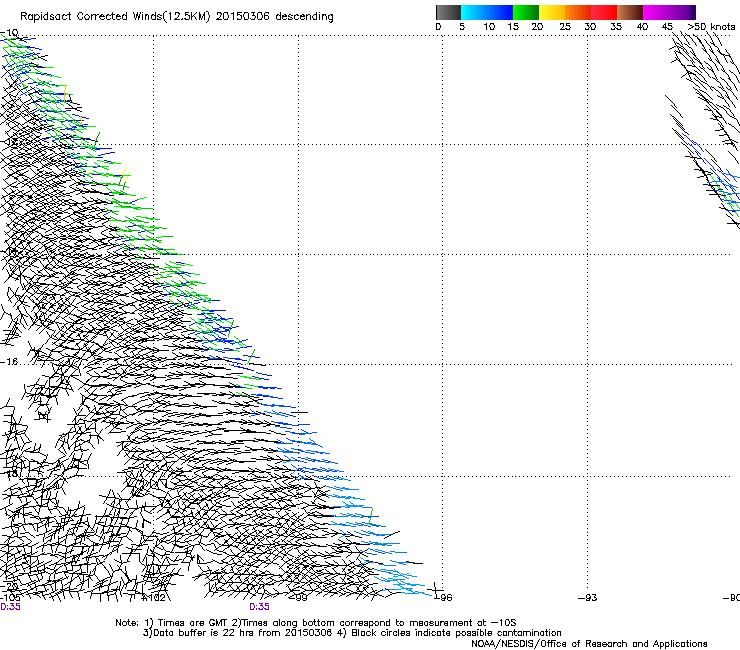The width and height of the screenshot is (740, 650).
Task: Click the 'NOAA/NESDIS/Office of Research and Applications' credit
Action: pos(589,644)
